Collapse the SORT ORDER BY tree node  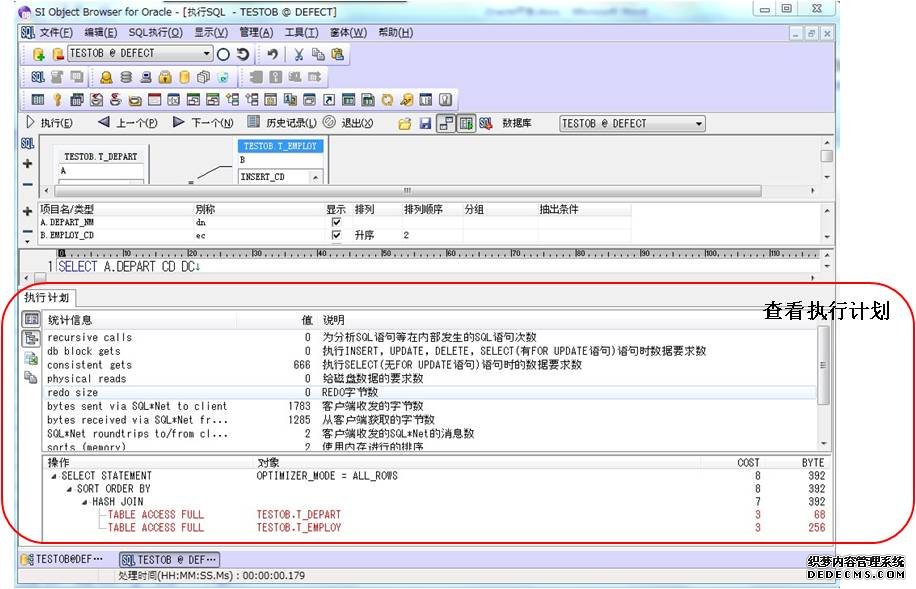click(x=69, y=489)
